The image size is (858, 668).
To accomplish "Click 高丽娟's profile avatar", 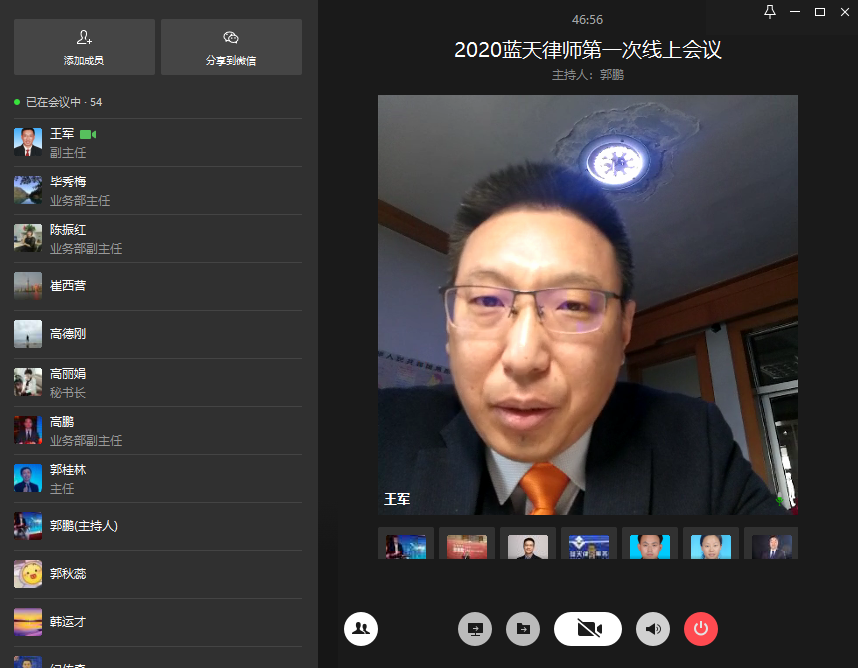I will click(x=28, y=382).
